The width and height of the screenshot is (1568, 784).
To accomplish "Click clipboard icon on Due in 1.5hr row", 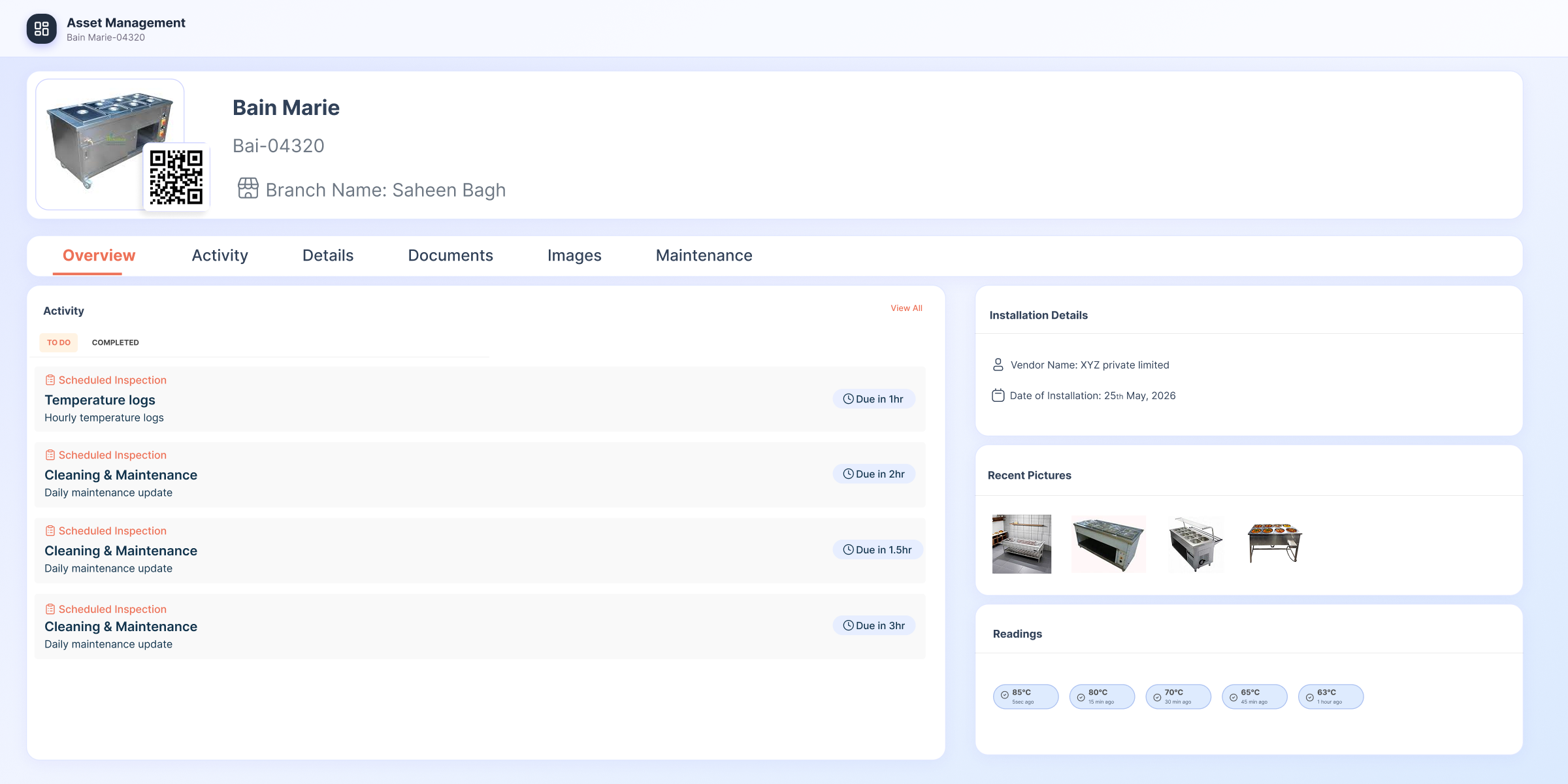I will pos(50,531).
